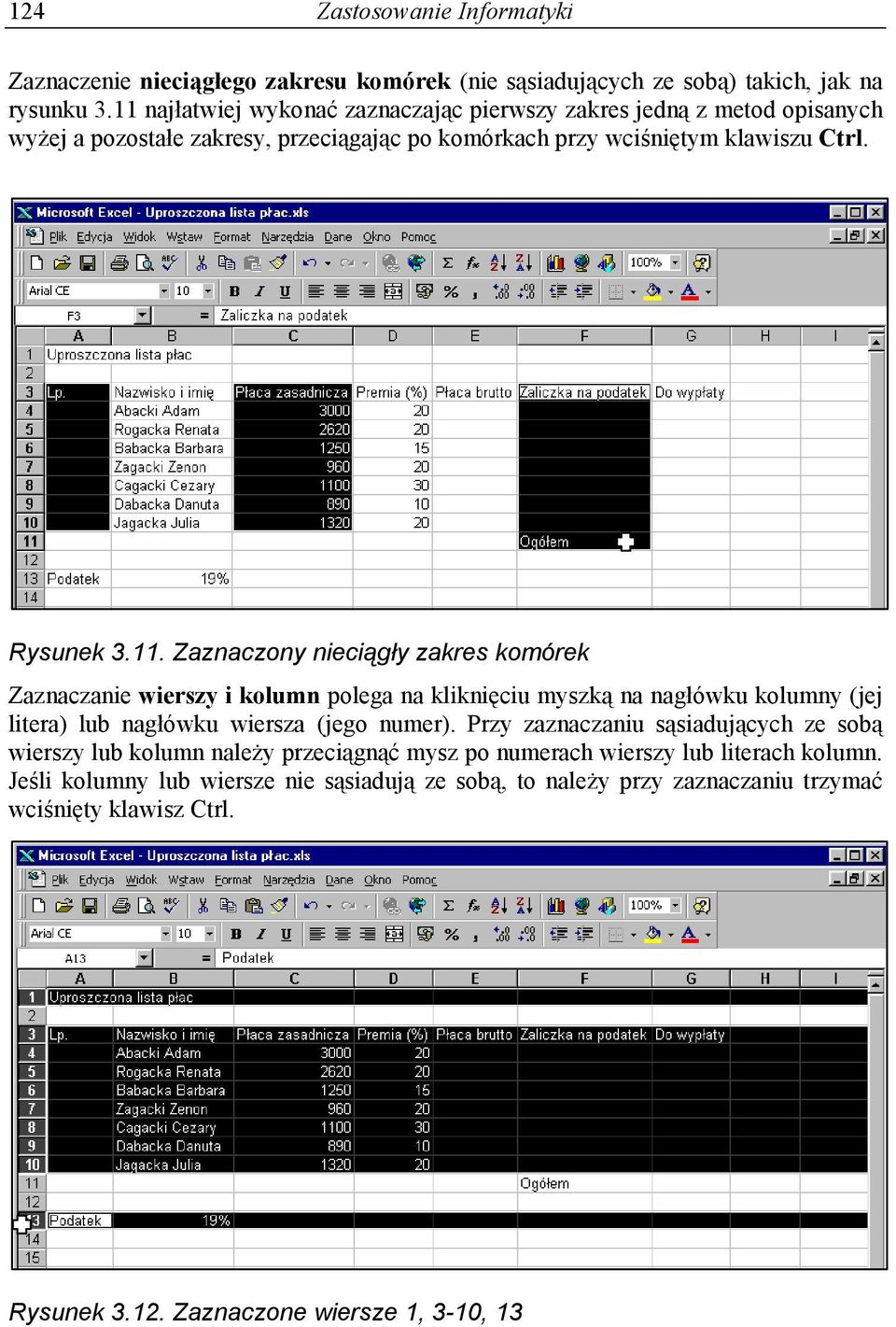Open 100% zoom dropdown in upper window
This screenshot has height=1327, width=896.
[x=675, y=262]
